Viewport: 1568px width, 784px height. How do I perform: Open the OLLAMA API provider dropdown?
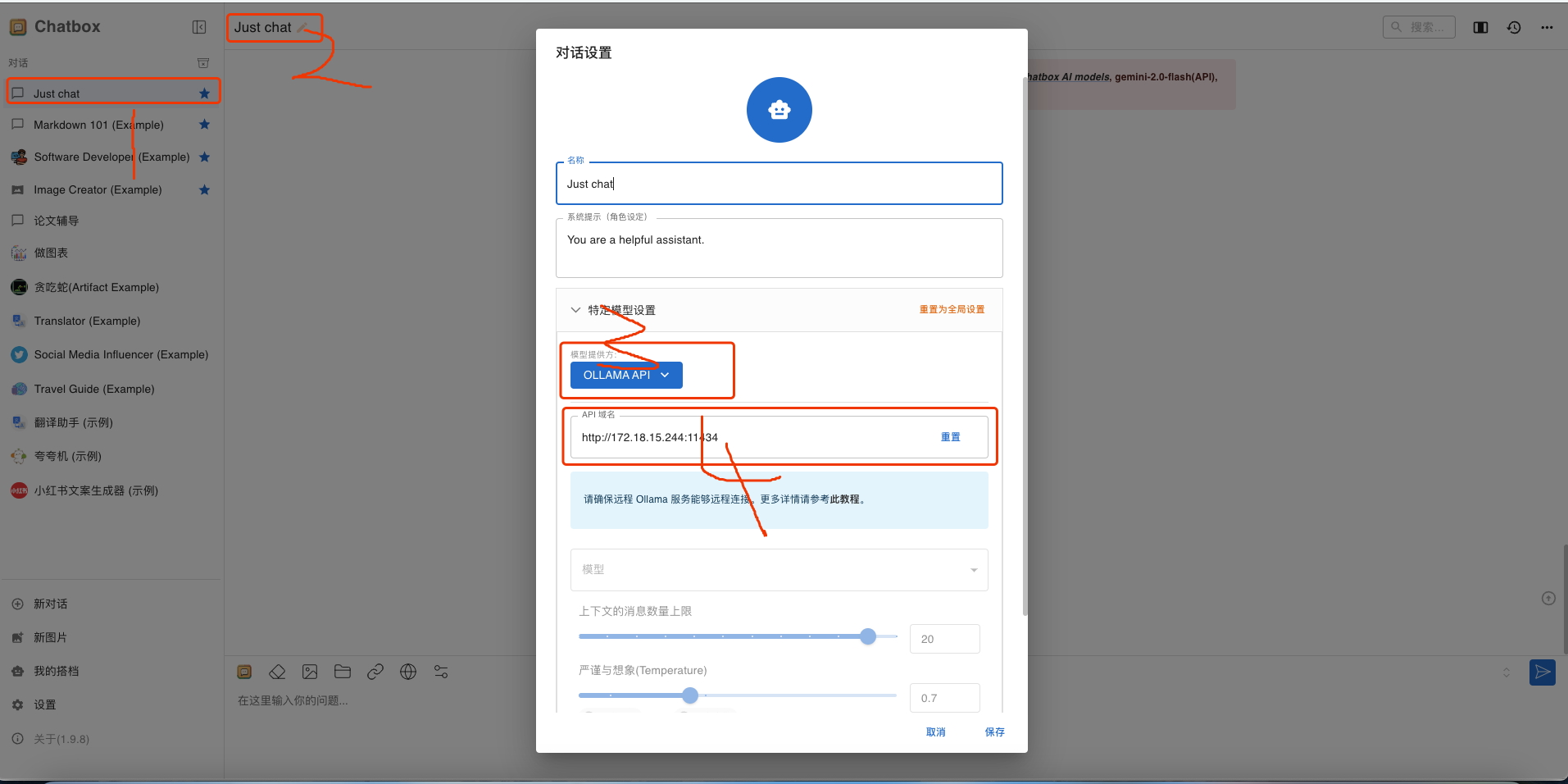626,375
